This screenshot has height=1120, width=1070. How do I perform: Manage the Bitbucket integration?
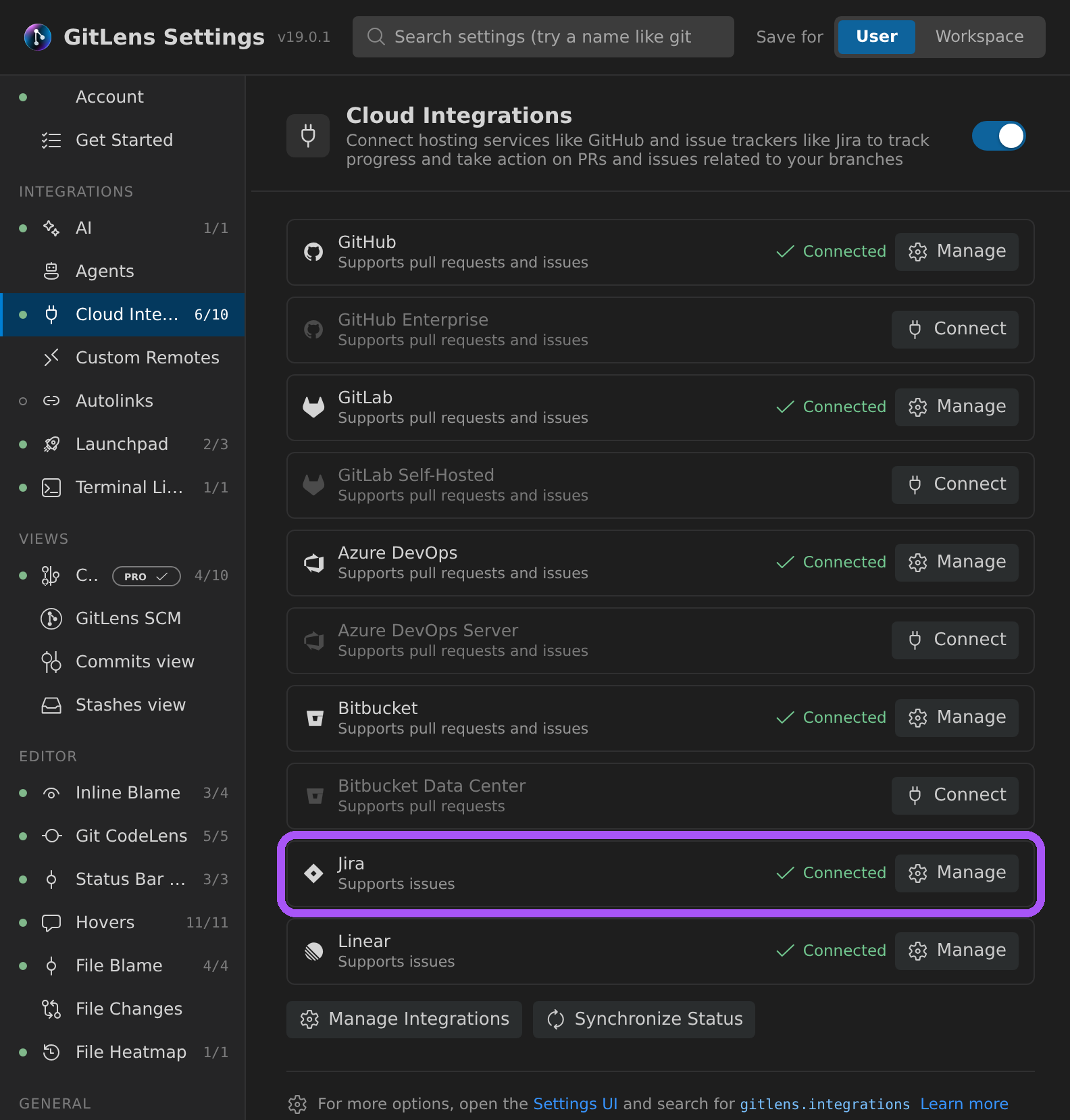point(957,718)
